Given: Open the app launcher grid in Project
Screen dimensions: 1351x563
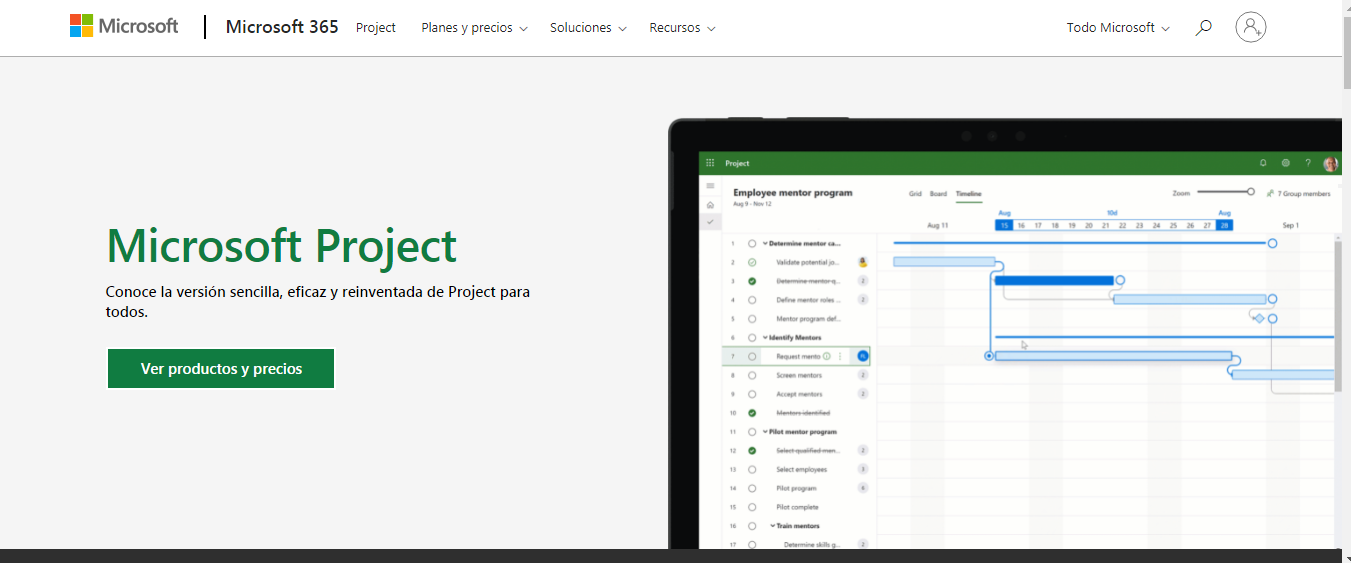Looking at the screenshot, I should (711, 163).
